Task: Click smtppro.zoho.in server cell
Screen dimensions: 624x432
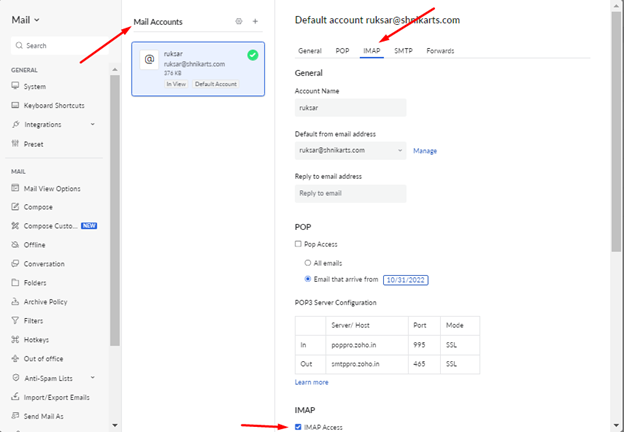Action: 367,364
